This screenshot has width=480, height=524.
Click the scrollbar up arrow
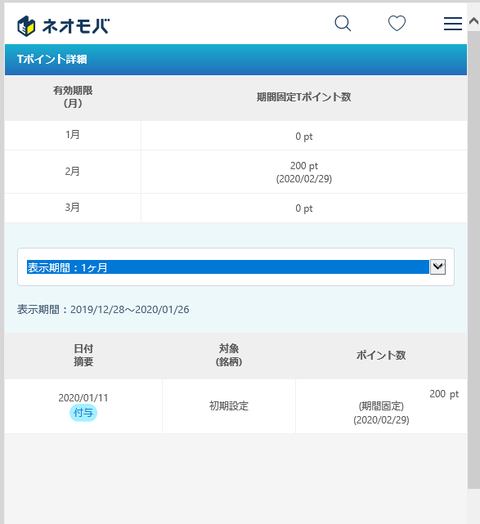pos(474,21)
